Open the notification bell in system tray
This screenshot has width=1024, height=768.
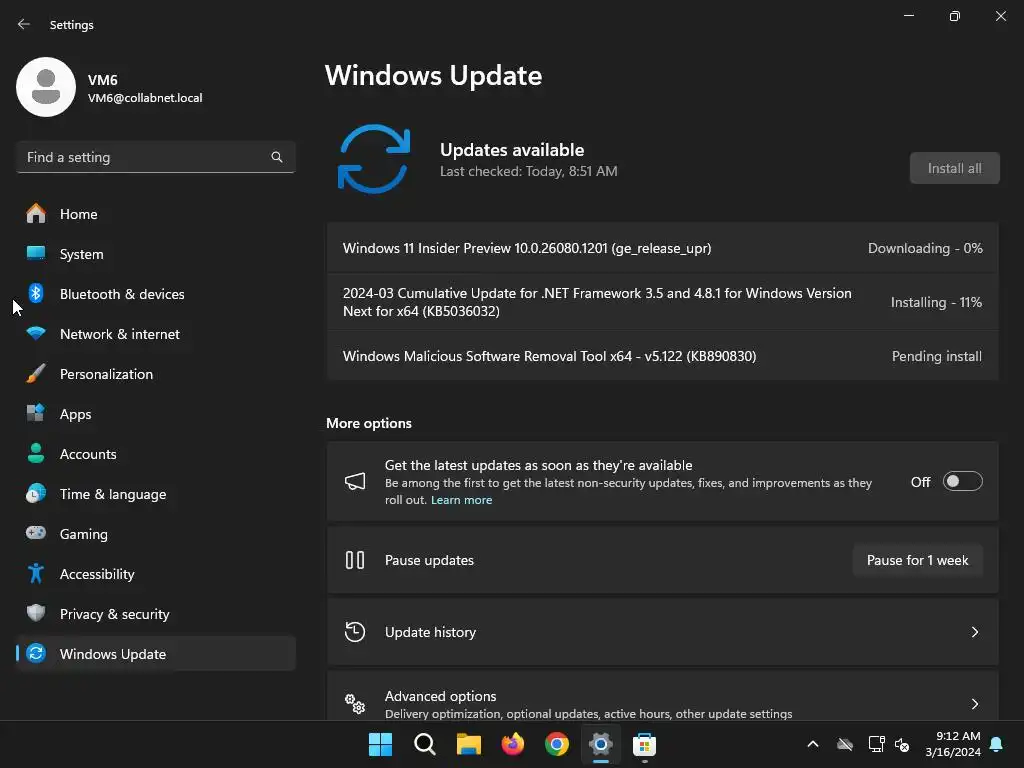point(997,744)
